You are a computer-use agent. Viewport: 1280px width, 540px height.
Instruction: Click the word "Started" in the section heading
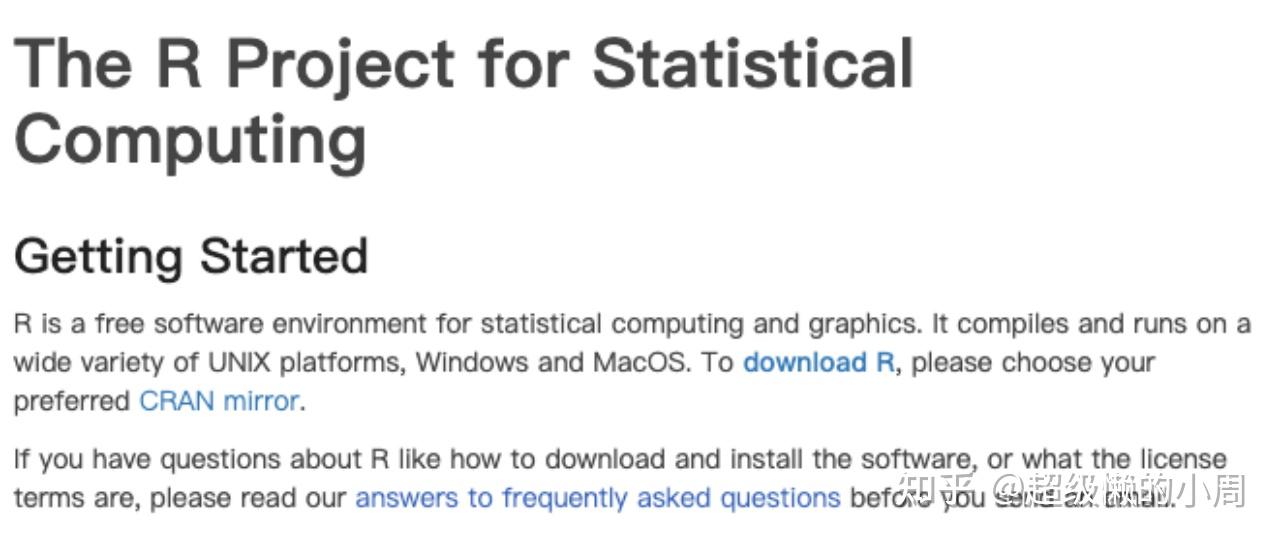pos(283,256)
